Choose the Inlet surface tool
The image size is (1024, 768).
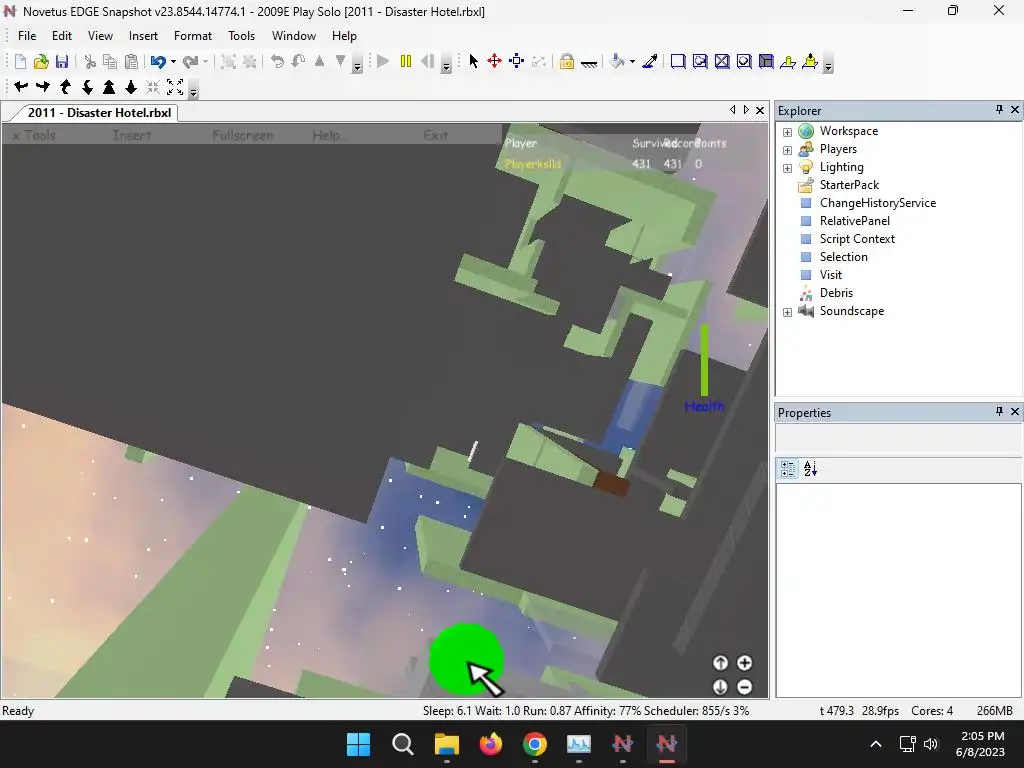[766, 61]
